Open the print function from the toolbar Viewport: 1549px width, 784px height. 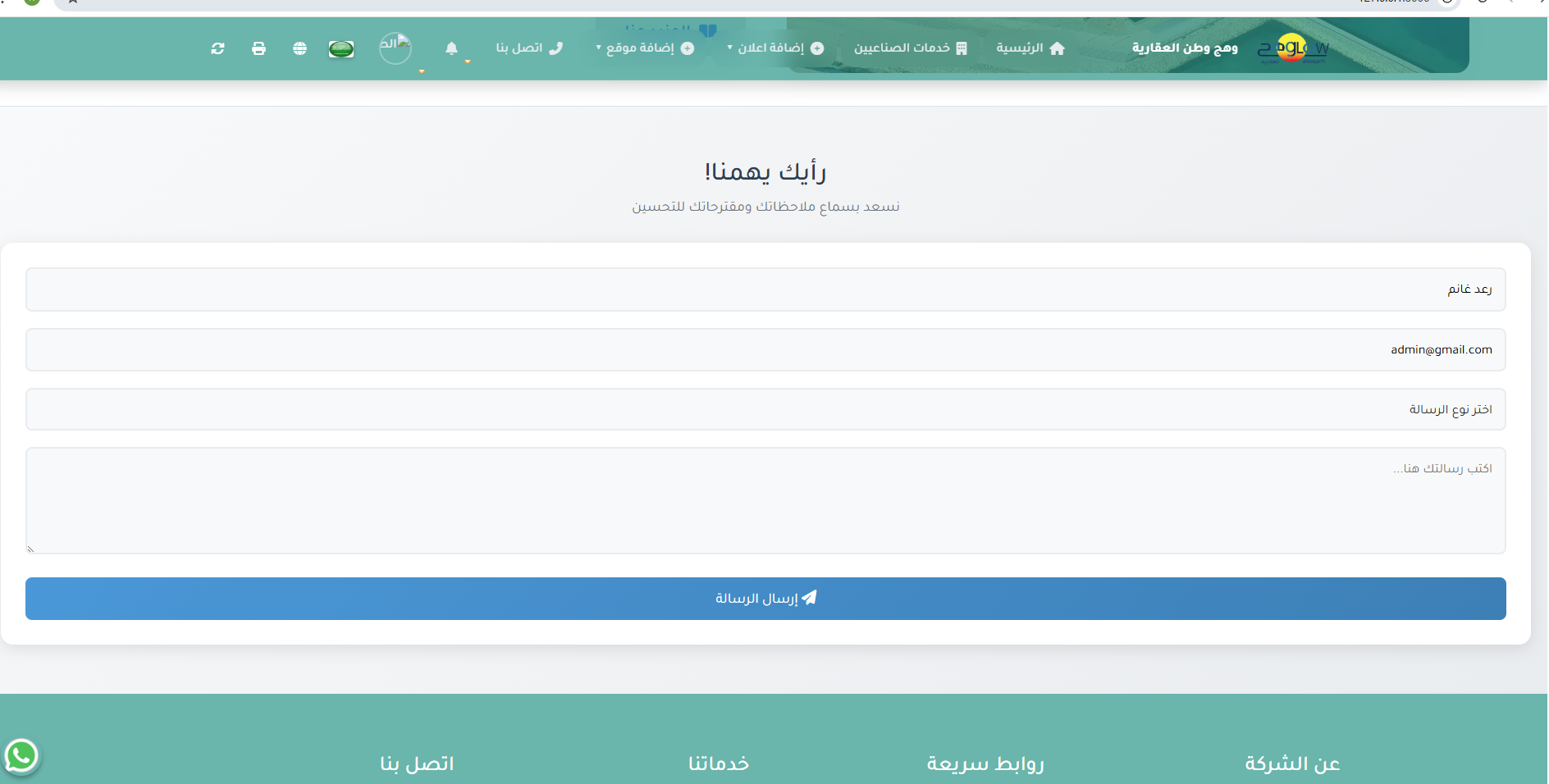click(x=259, y=48)
